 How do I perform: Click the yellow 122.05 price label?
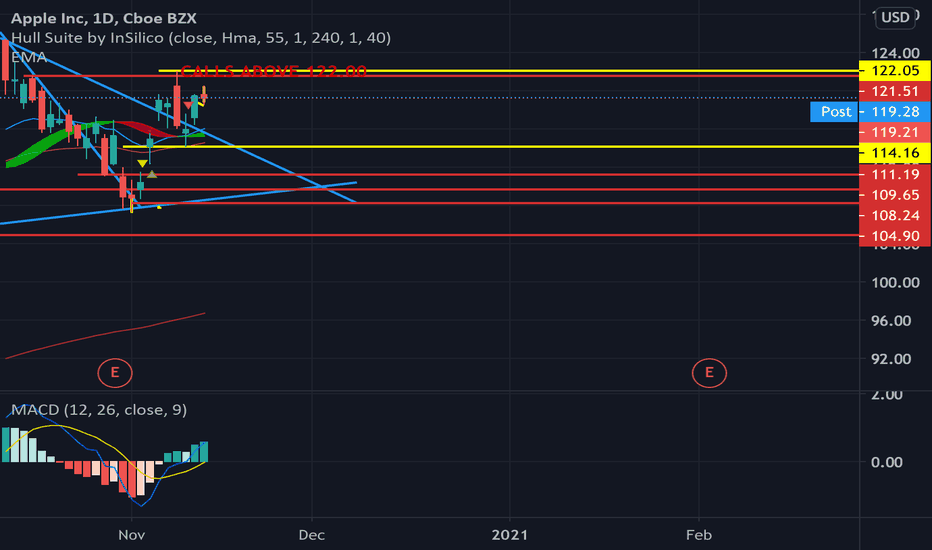tap(895, 71)
